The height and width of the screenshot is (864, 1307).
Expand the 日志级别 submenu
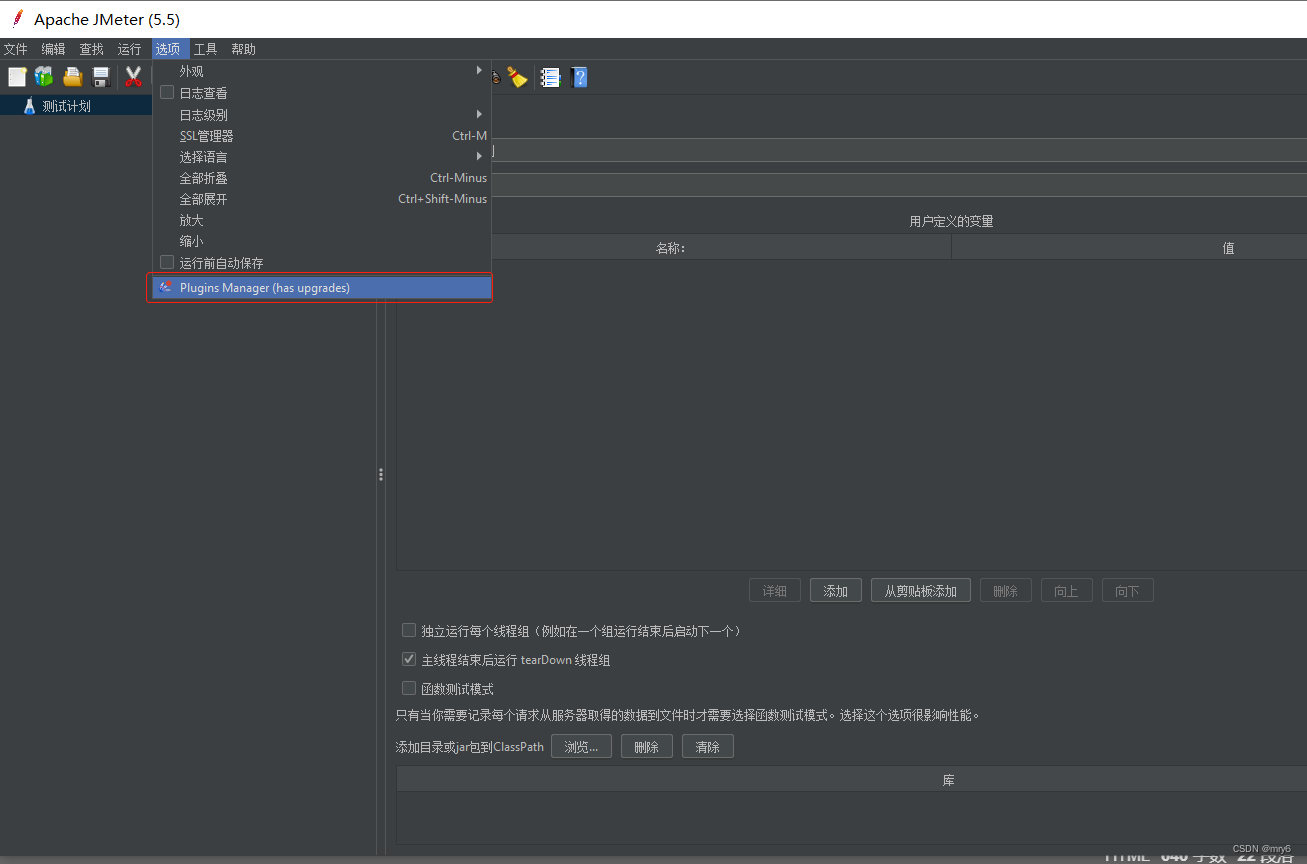[322, 114]
